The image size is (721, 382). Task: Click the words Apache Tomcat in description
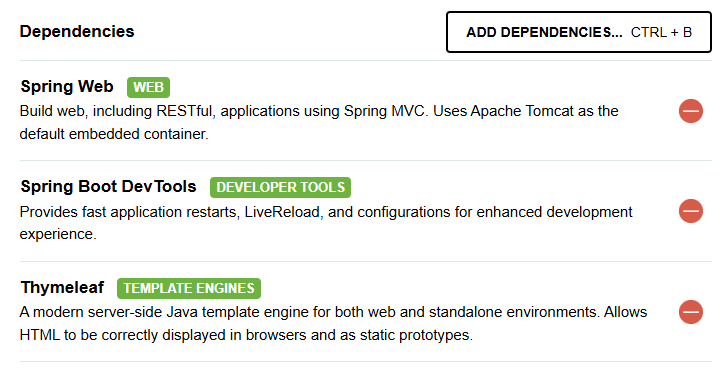[522, 111]
